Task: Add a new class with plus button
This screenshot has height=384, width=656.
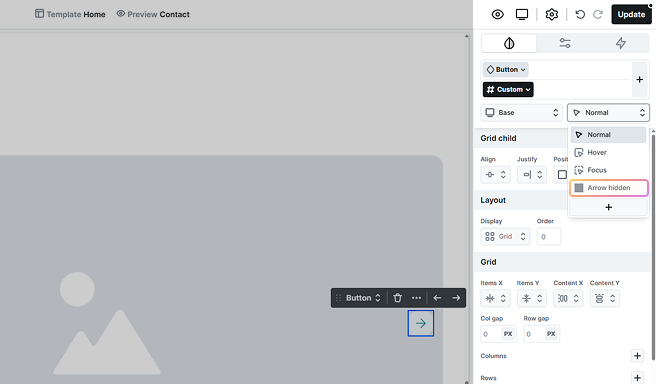Action: pos(639,79)
